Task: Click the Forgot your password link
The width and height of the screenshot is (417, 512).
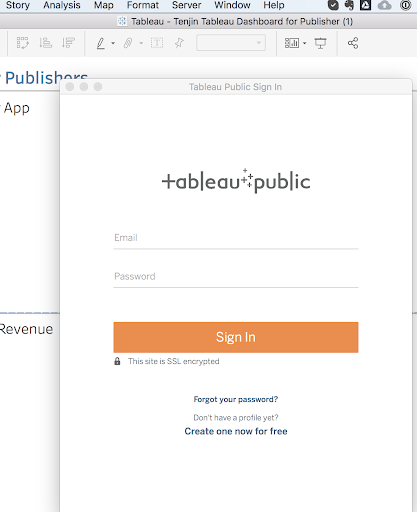Action: [236, 399]
